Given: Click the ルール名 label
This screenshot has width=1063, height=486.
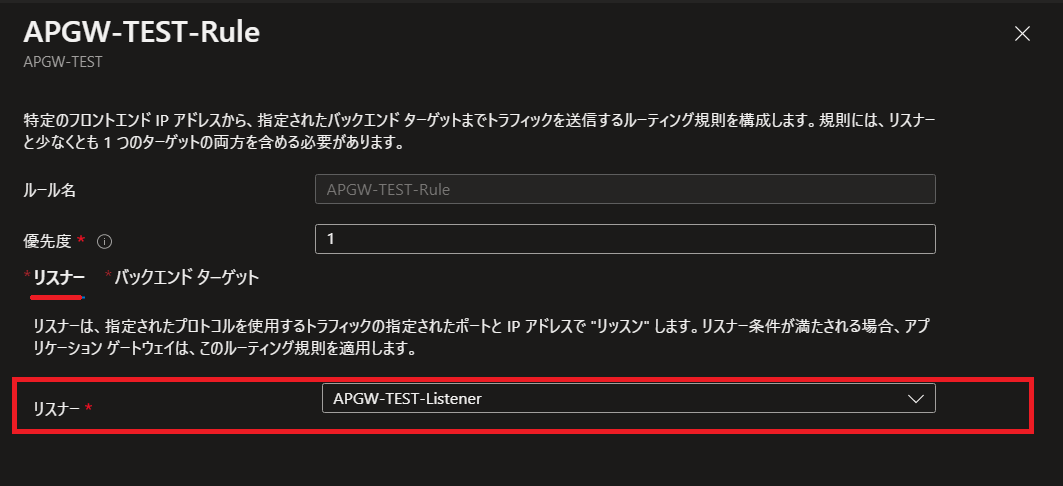Looking at the screenshot, I should point(49,190).
